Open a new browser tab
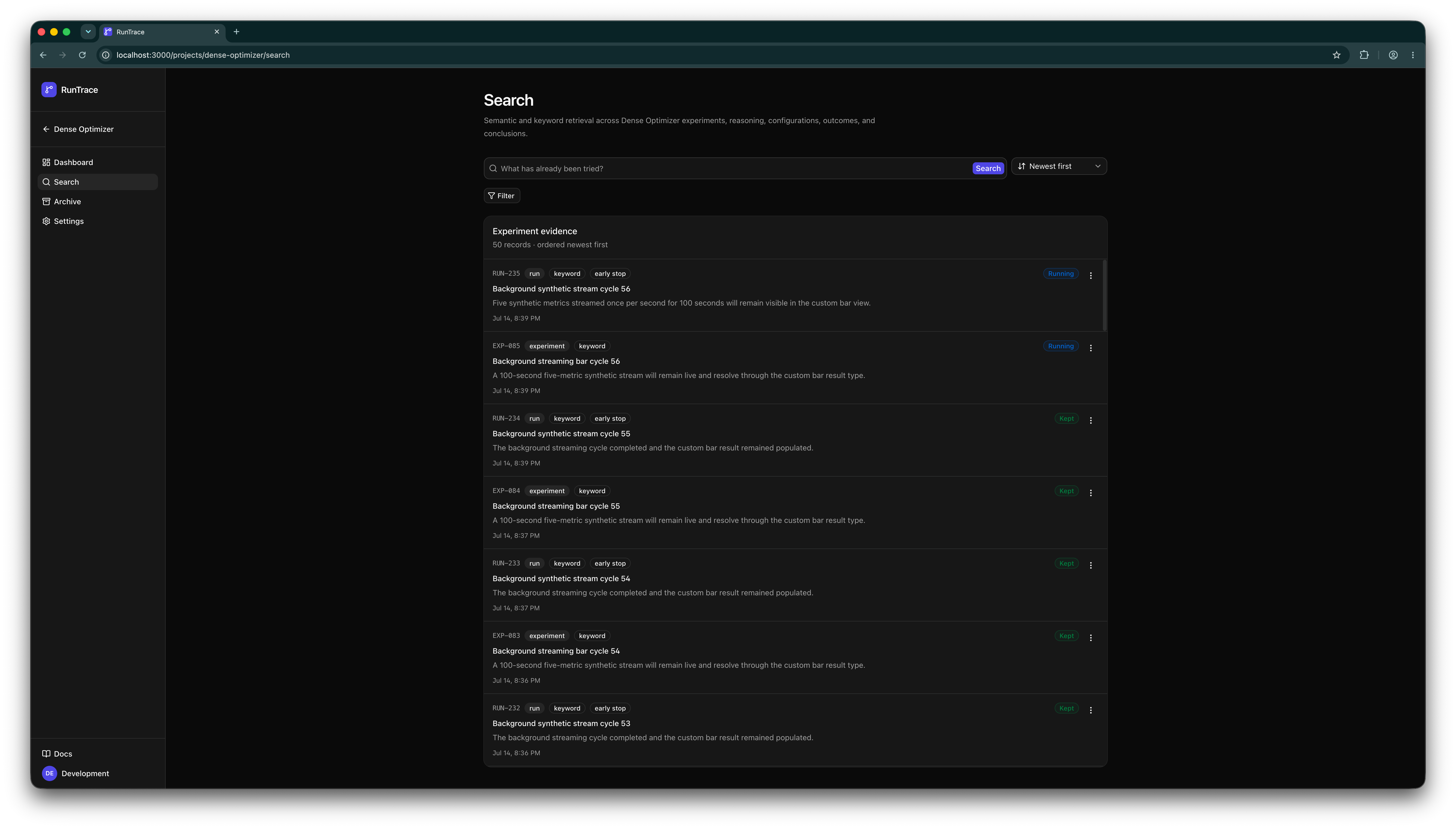This screenshot has height=829, width=1456. [236, 32]
